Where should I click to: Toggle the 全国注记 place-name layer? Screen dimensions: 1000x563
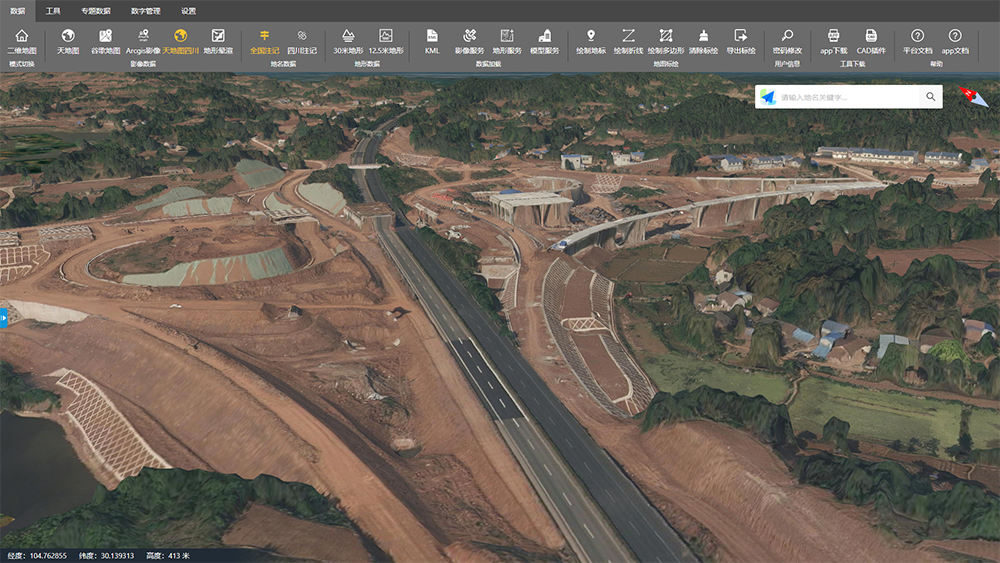264,41
